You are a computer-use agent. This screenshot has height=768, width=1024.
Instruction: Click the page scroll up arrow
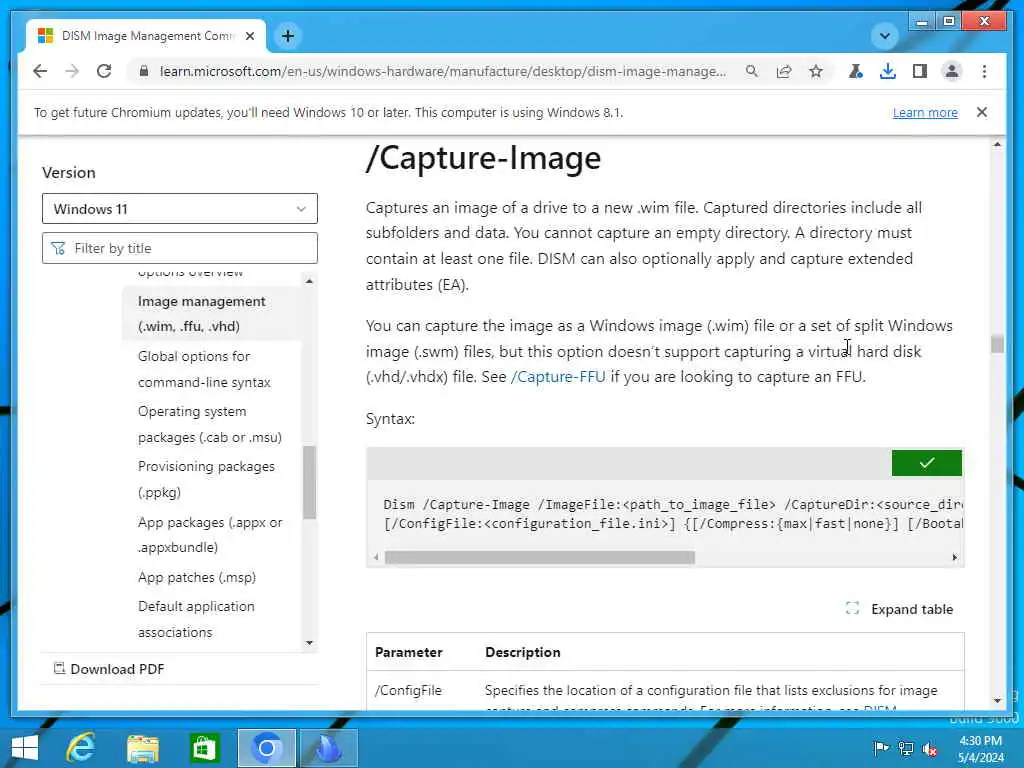(997, 144)
